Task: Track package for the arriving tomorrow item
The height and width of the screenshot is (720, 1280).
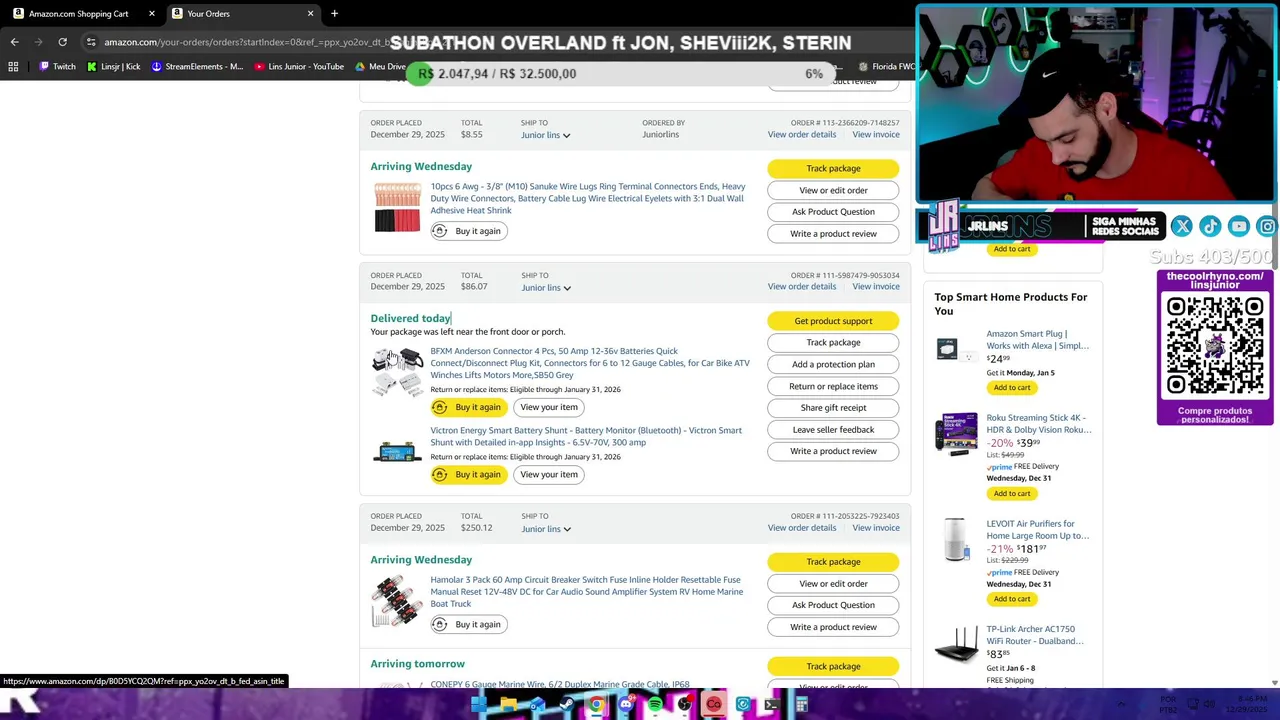Action: [833, 666]
